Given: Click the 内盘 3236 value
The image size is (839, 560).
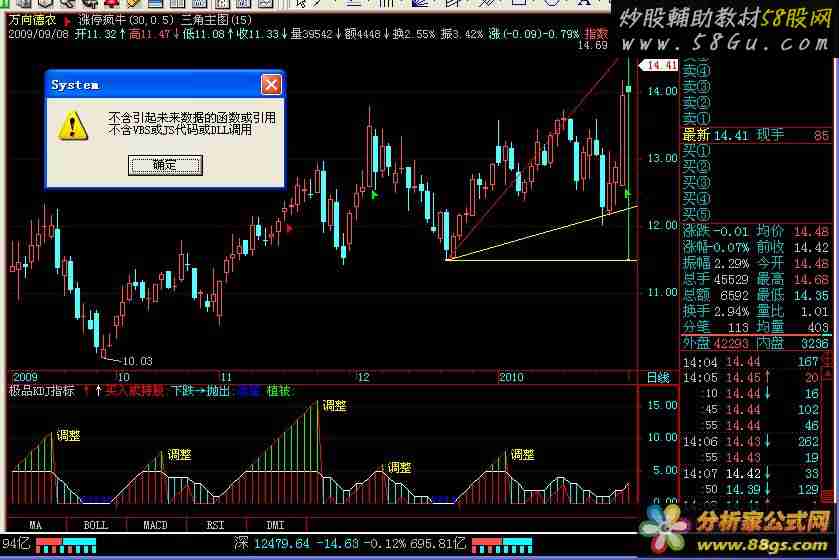Looking at the screenshot, I should pos(792,343).
